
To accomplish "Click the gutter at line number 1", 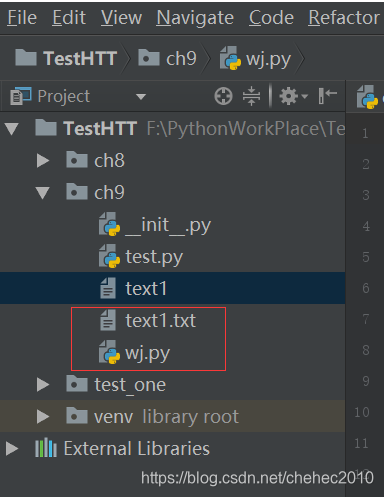I will point(365,133).
